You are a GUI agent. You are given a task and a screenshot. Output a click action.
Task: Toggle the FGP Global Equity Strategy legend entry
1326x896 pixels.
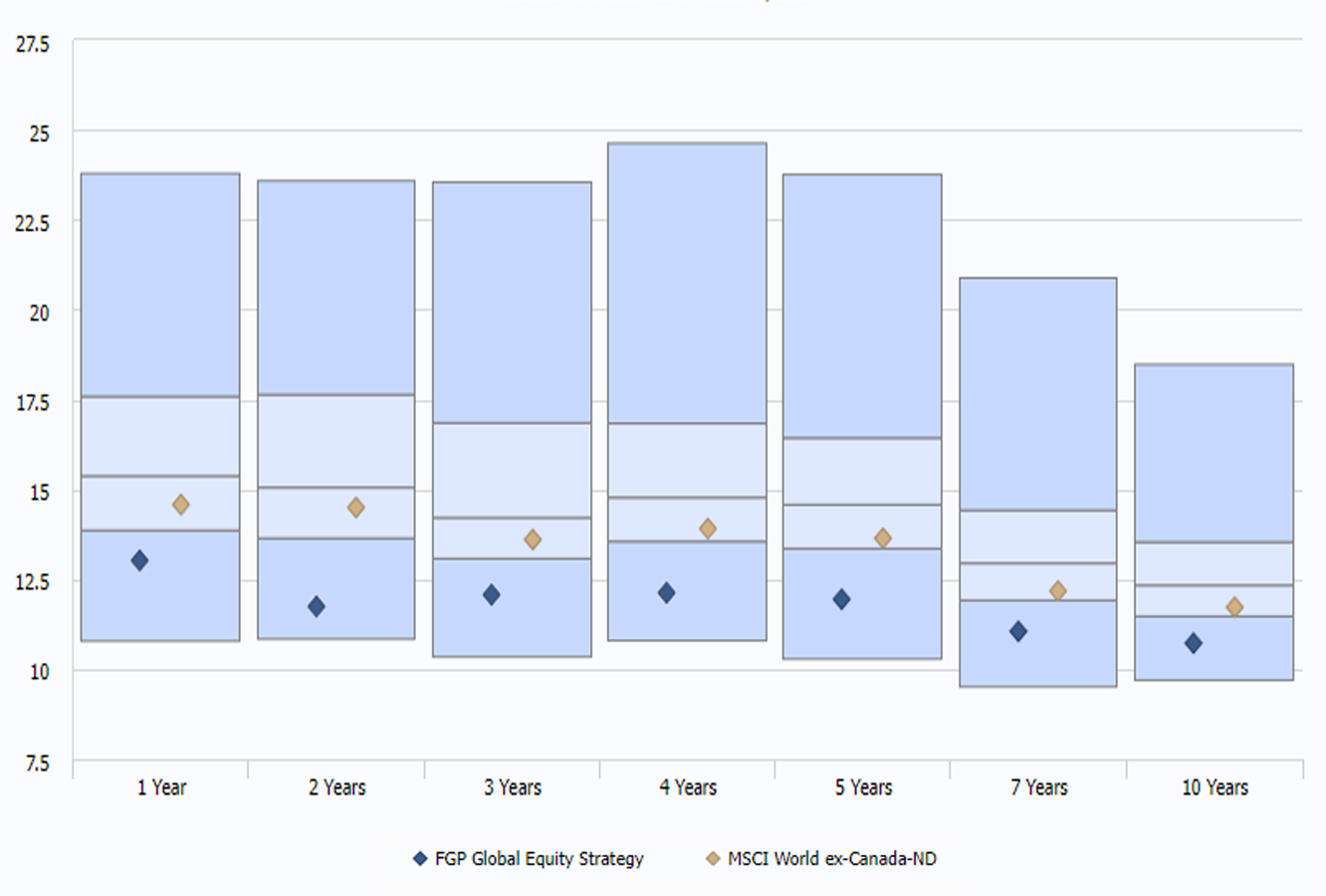[x=539, y=858]
